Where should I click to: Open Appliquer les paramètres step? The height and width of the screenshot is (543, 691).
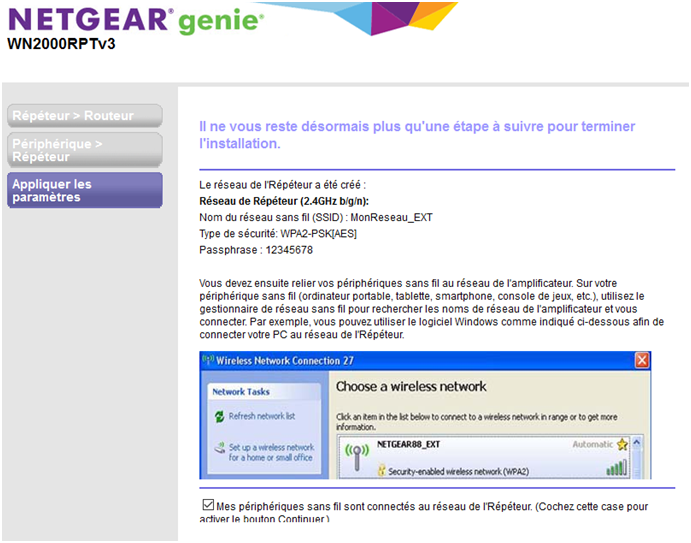tap(85, 190)
